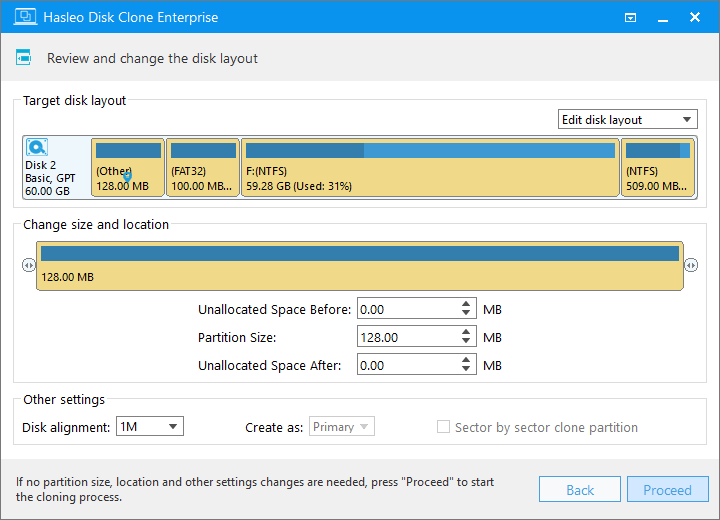Click the Hasleo Disk Clone app icon

pos(25,17)
